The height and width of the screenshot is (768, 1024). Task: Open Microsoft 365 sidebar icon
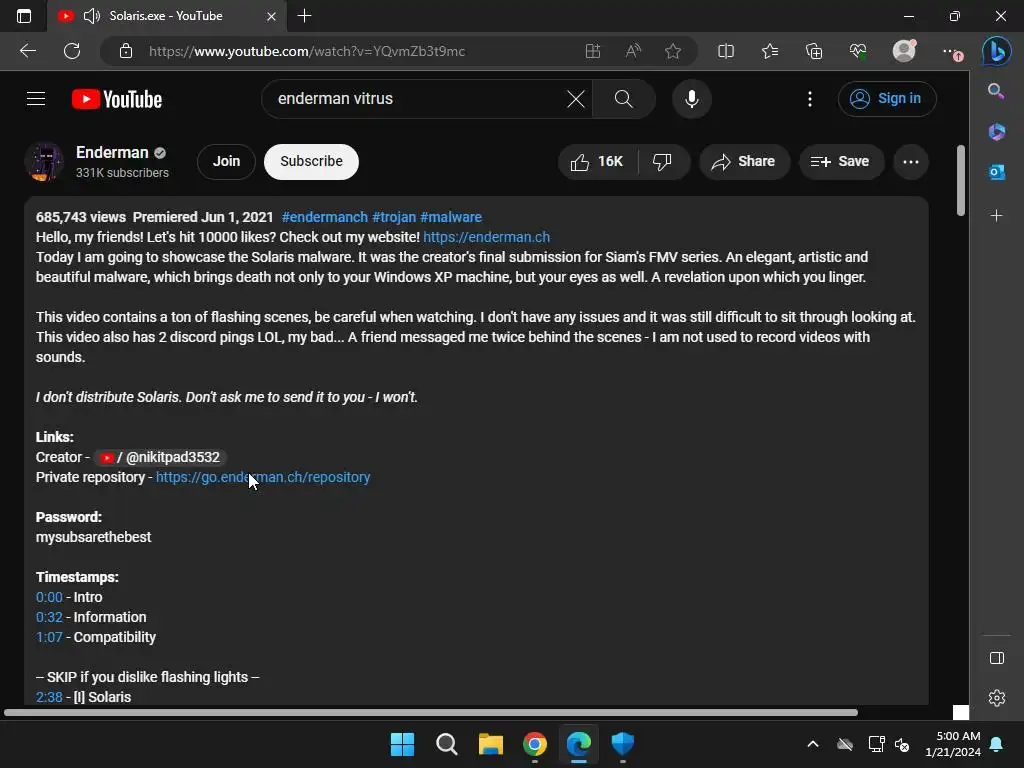[997, 132]
